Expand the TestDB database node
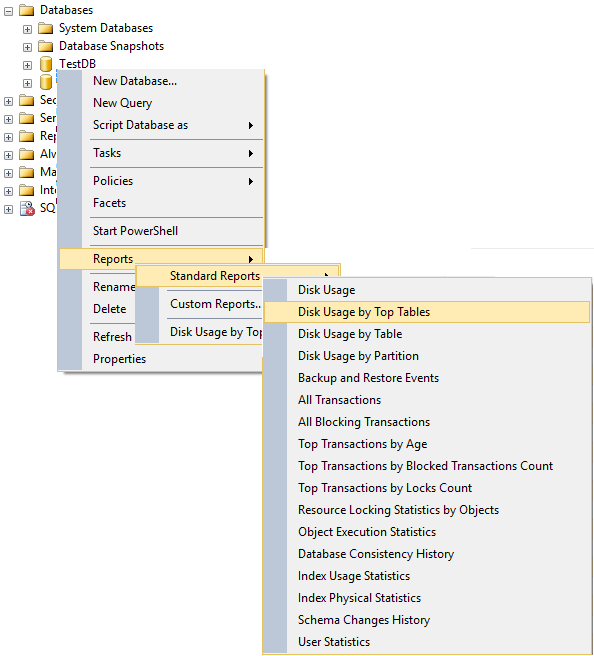Image resolution: width=594 pixels, height=656 pixels. point(27,65)
